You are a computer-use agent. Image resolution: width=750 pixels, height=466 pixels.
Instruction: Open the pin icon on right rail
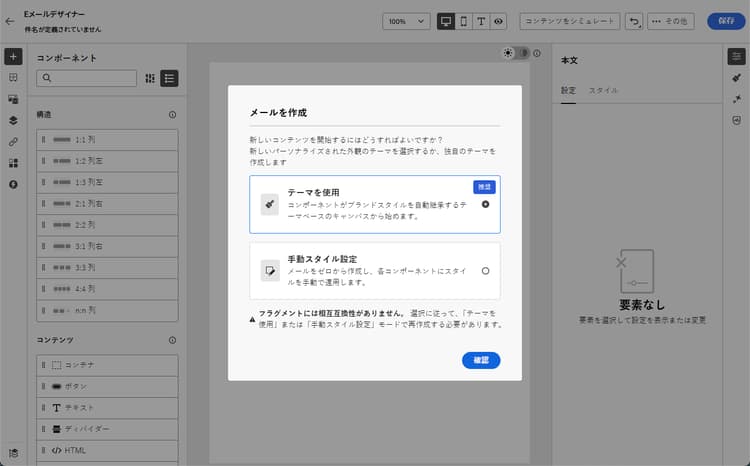click(737, 99)
